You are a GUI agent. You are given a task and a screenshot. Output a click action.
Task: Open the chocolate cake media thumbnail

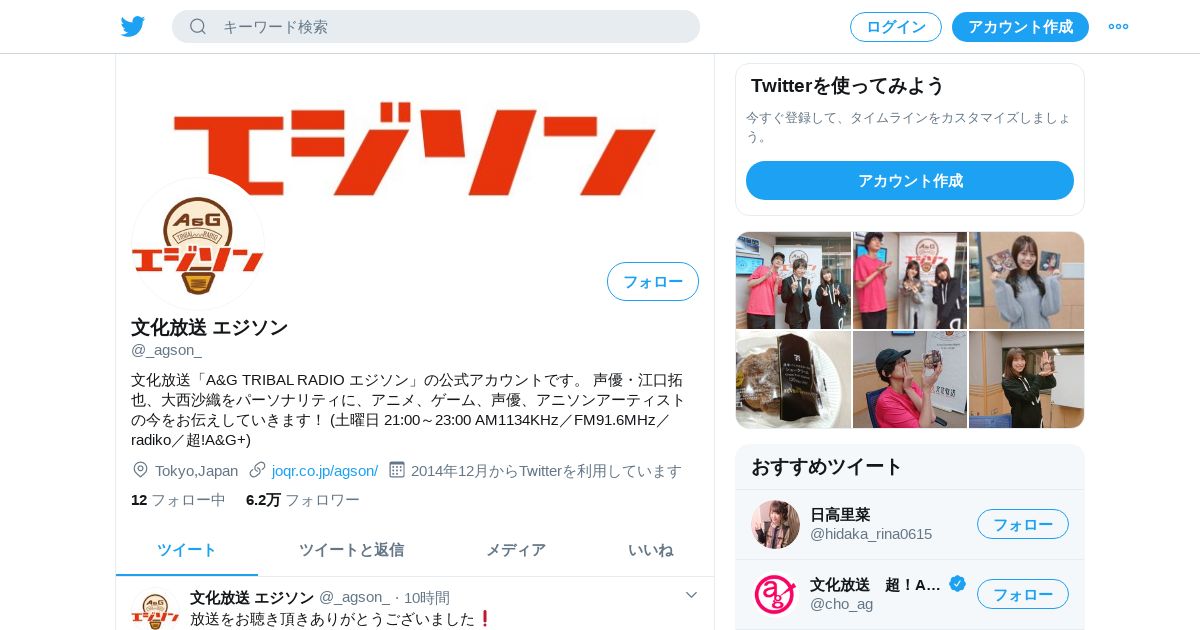point(793,380)
